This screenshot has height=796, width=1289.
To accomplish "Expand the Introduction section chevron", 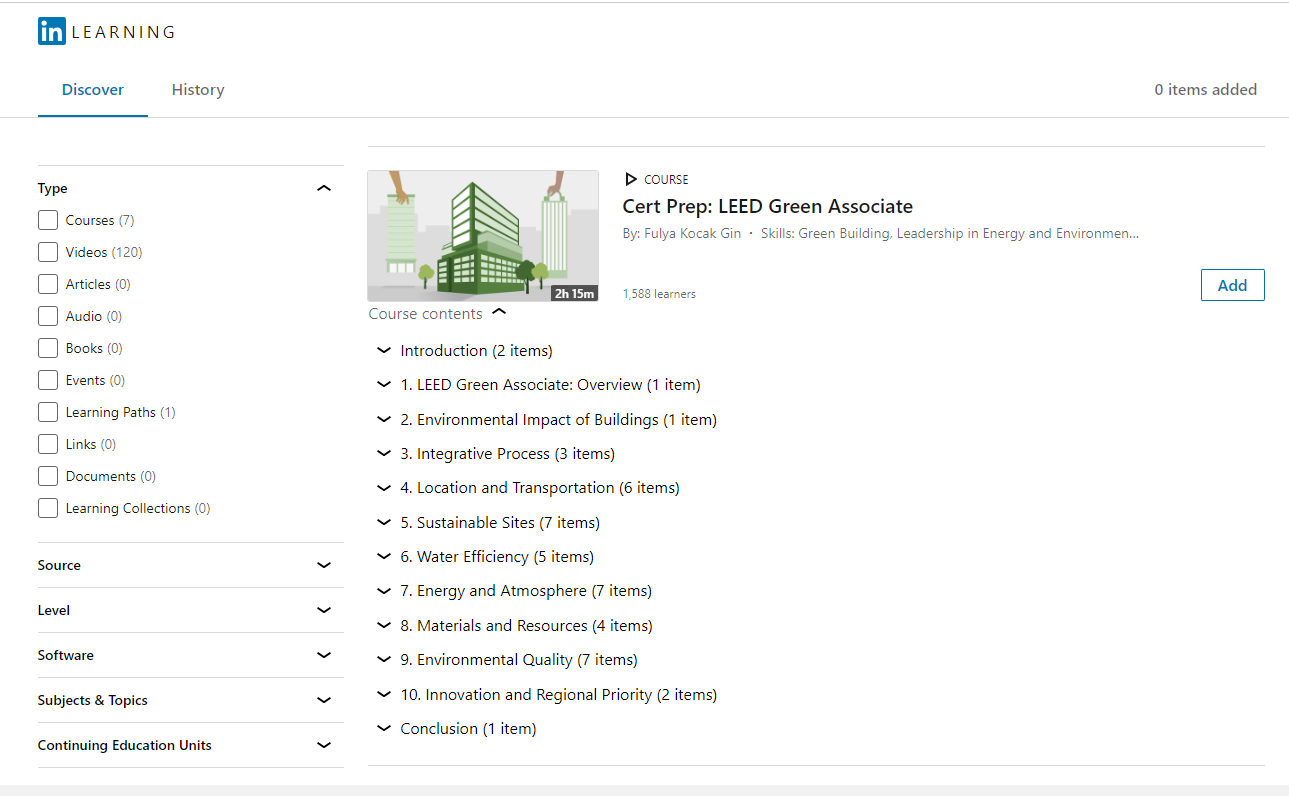I will click(383, 351).
